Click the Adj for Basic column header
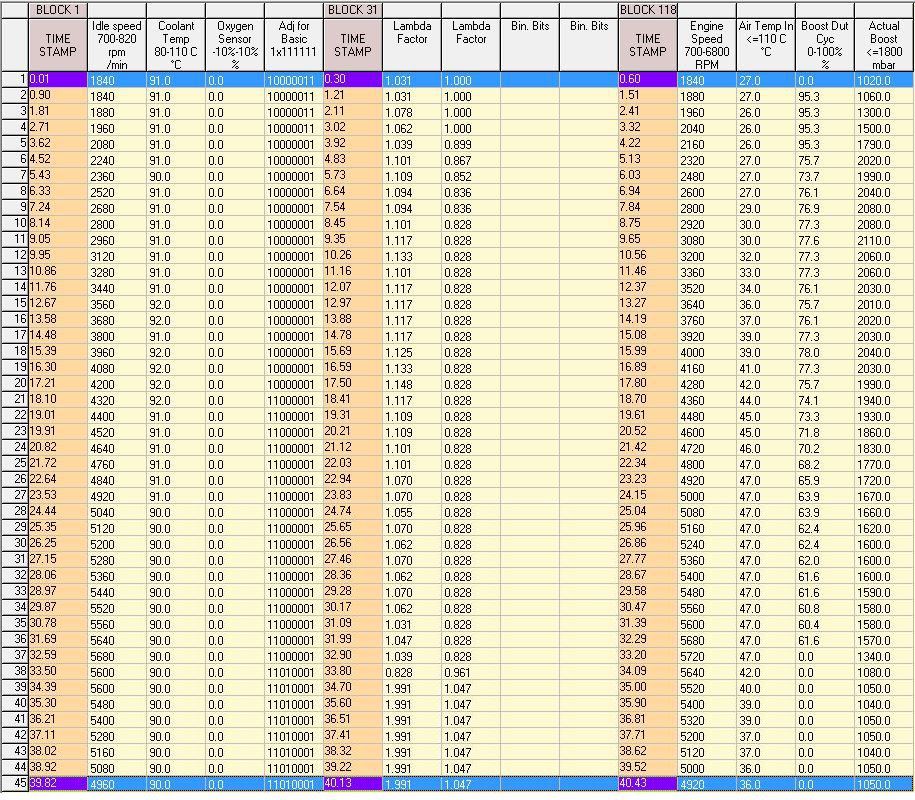This screenshot has width=915, height=800. coord(293,45)
